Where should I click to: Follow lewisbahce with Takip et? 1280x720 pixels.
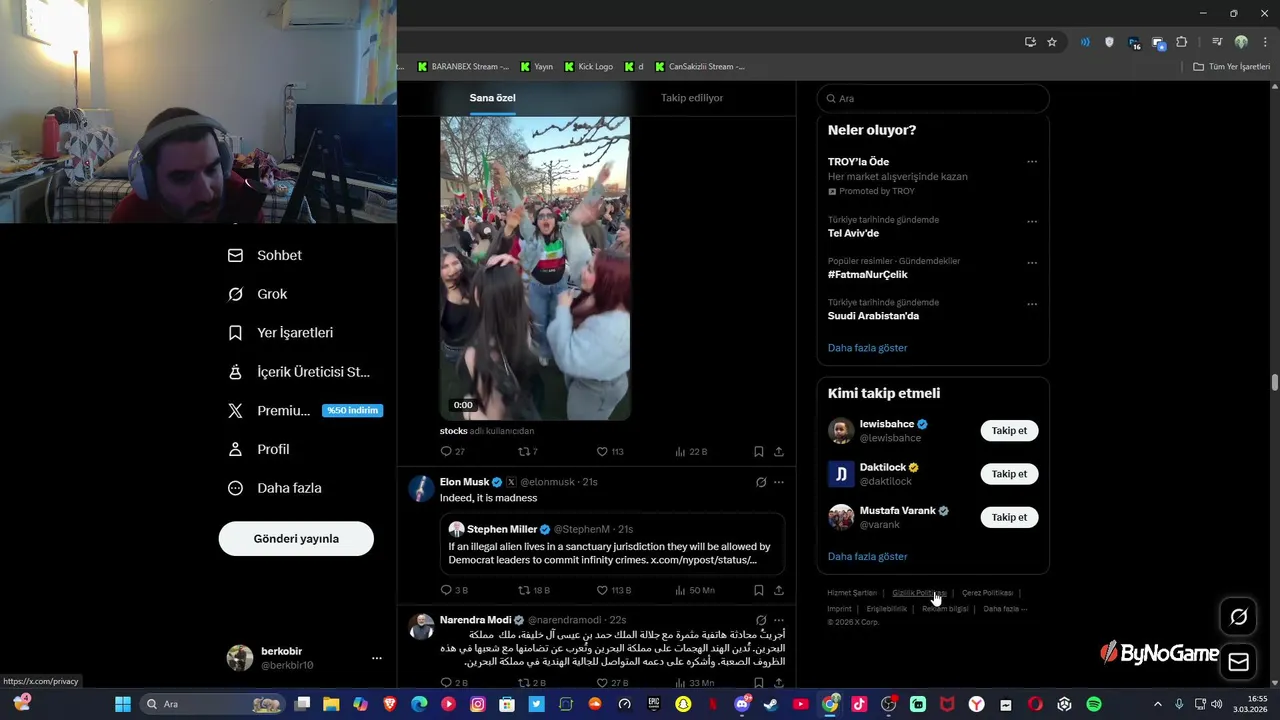[1009, 431]
